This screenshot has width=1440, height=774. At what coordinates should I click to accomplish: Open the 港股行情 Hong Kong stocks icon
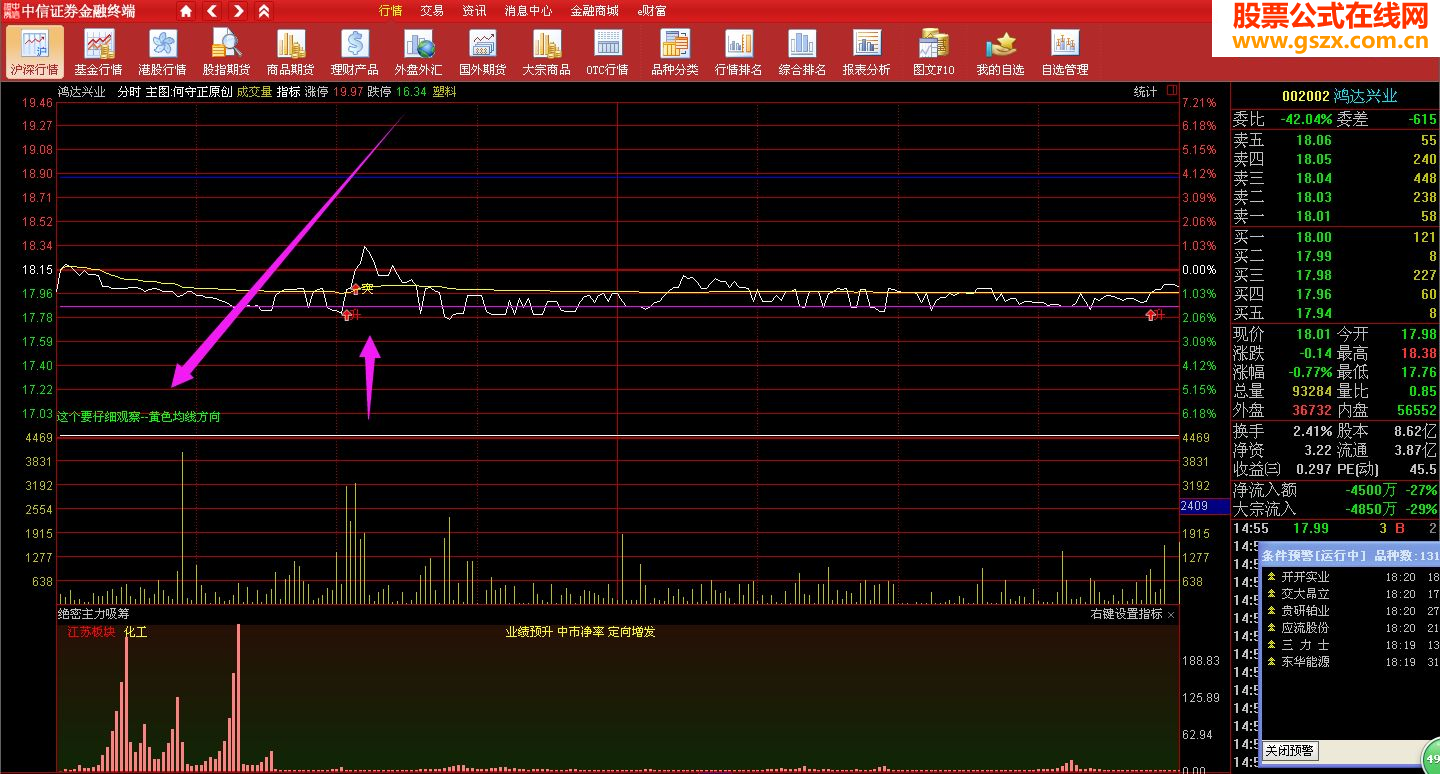[163, 52]
